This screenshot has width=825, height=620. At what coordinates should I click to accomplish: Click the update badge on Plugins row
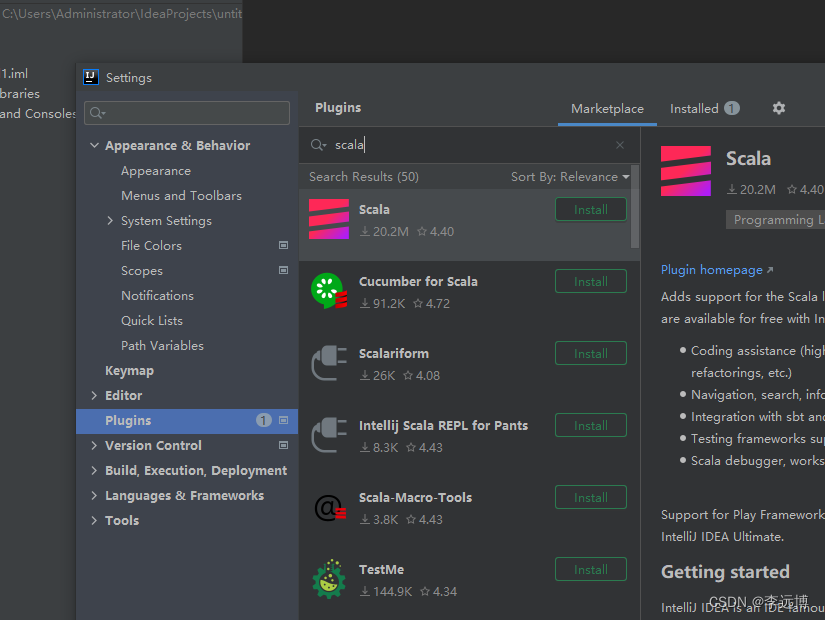pyautogui.click(x=264, y=420)
